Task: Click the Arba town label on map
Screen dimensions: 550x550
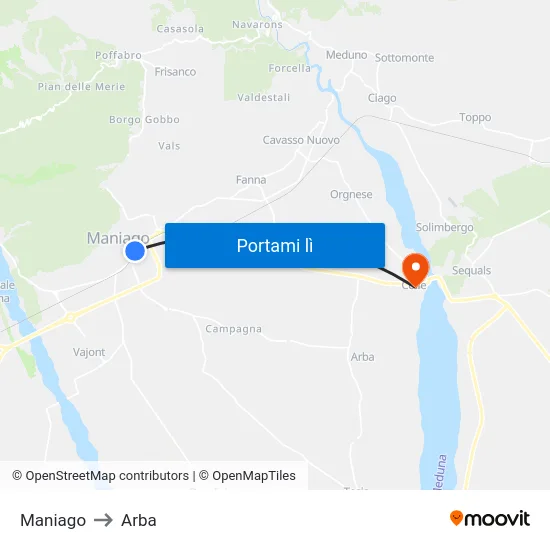Action: point(363,357)
